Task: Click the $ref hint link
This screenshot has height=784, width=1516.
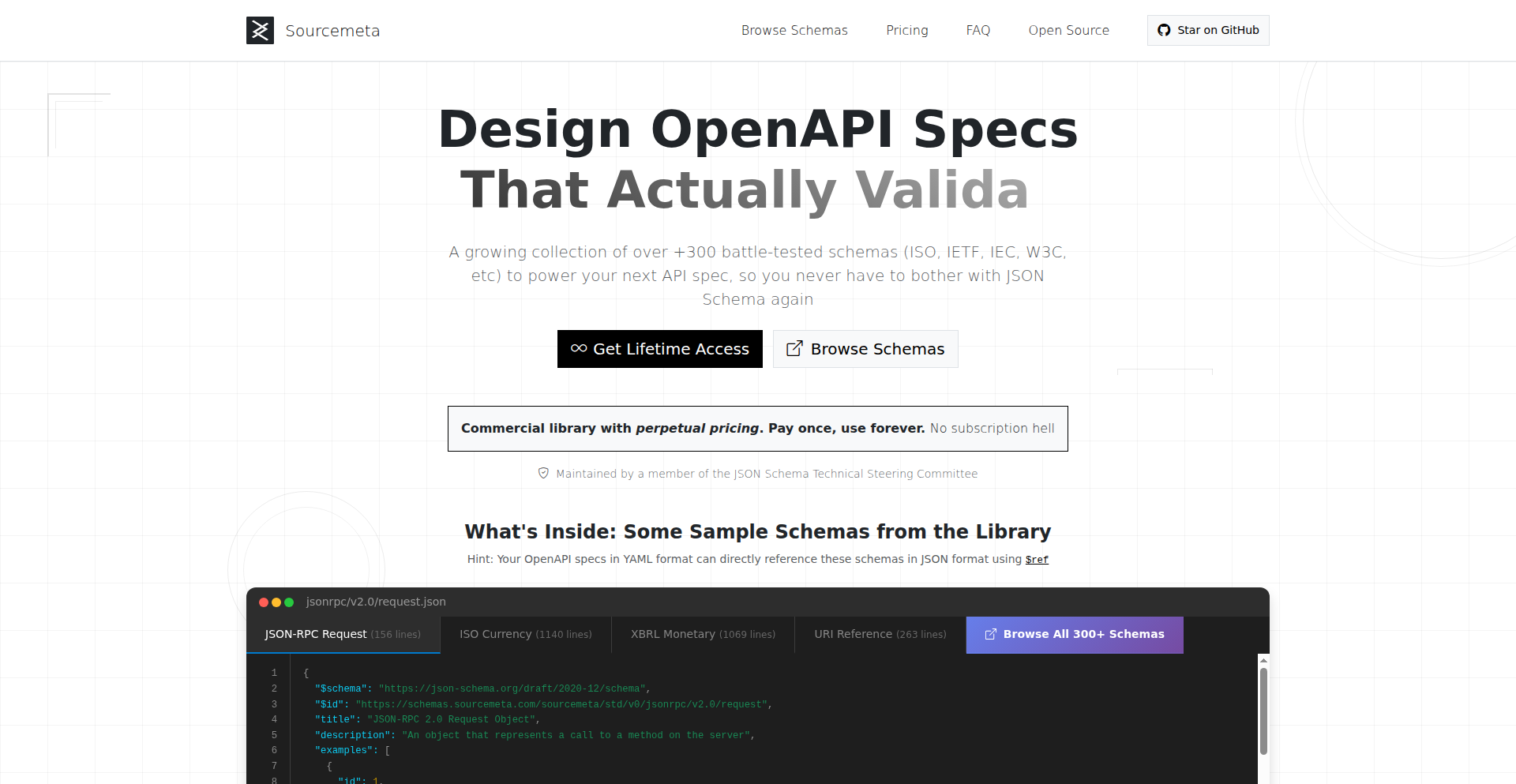Action: (x=1037, y=559)
